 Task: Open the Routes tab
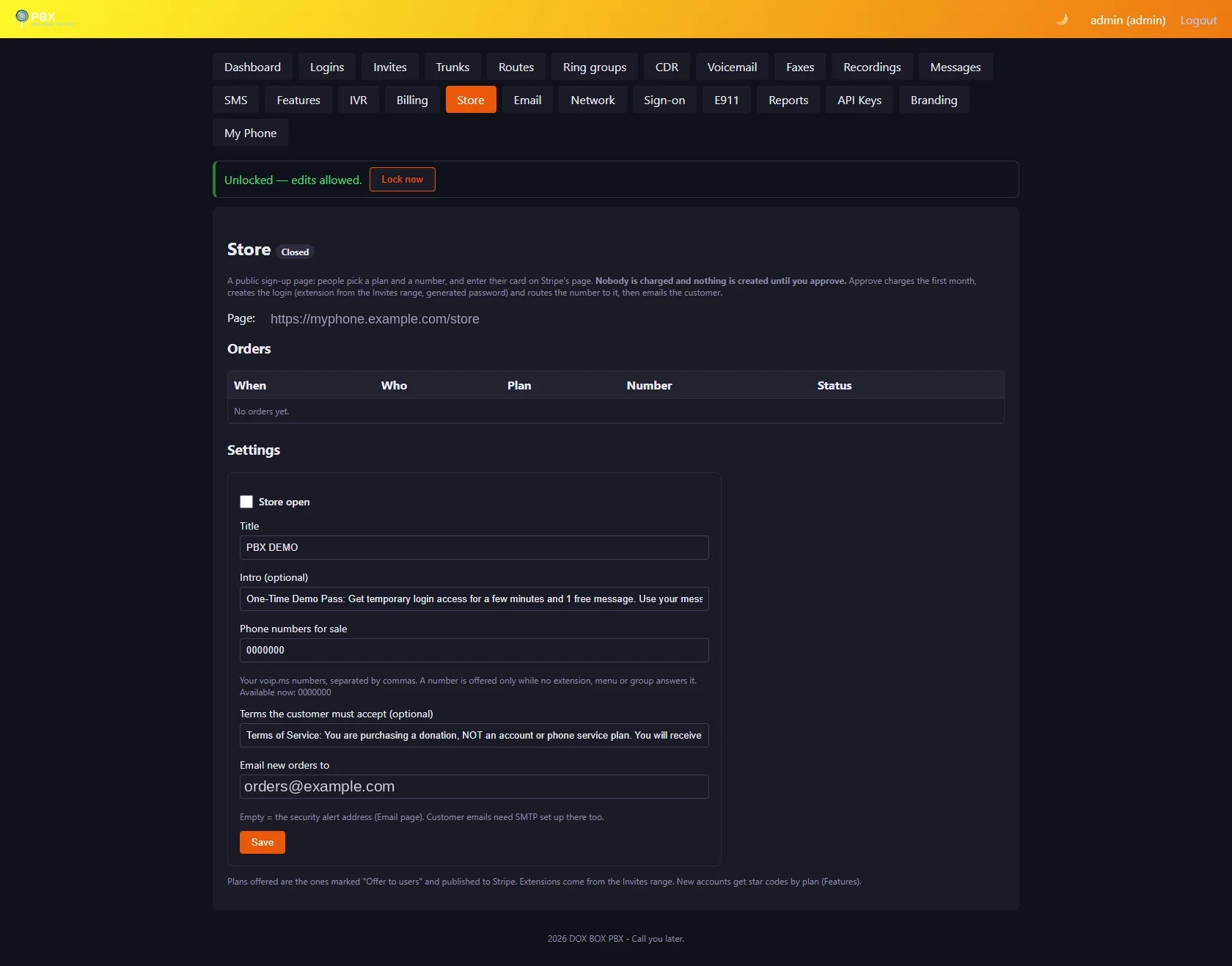click(x=516, y=67)
